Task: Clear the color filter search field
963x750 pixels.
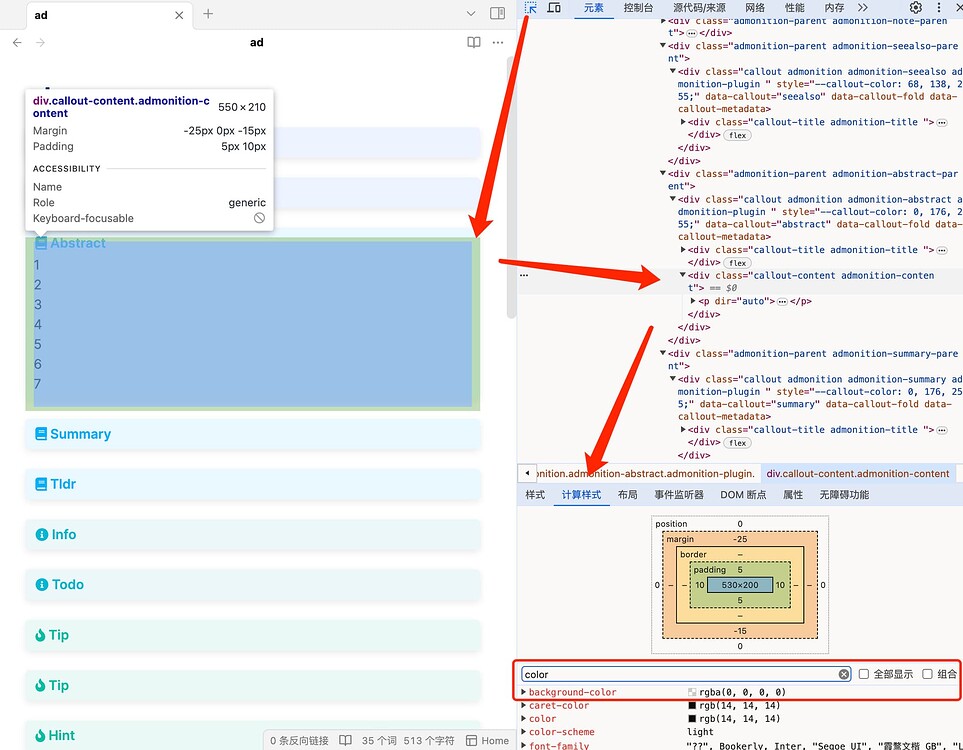Action: [843, 674]
